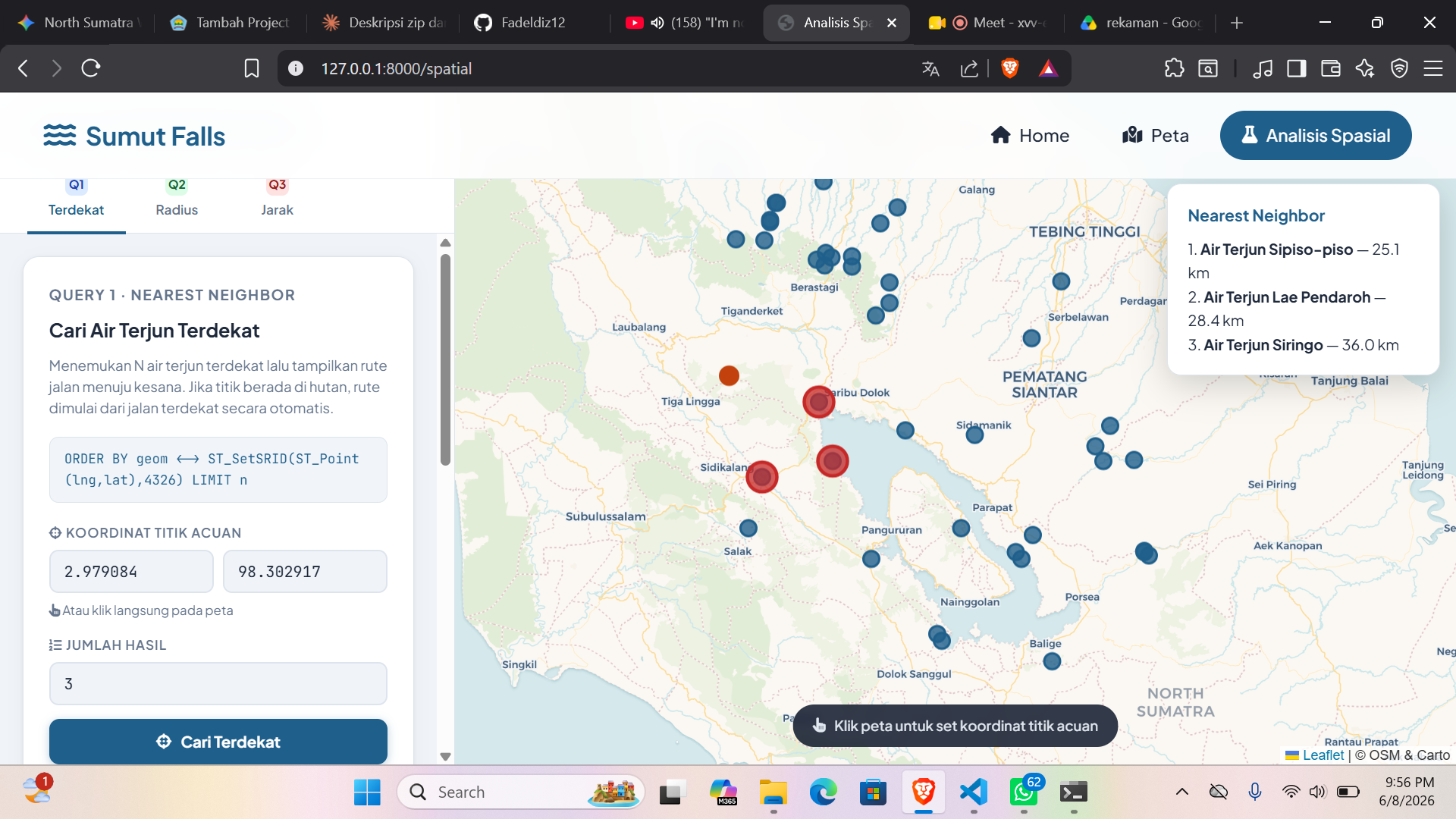The height and width of the screenshot is (819, 1456).
Task: Open WhatsApp from the taskbar
Action: tap(1024, 792)
